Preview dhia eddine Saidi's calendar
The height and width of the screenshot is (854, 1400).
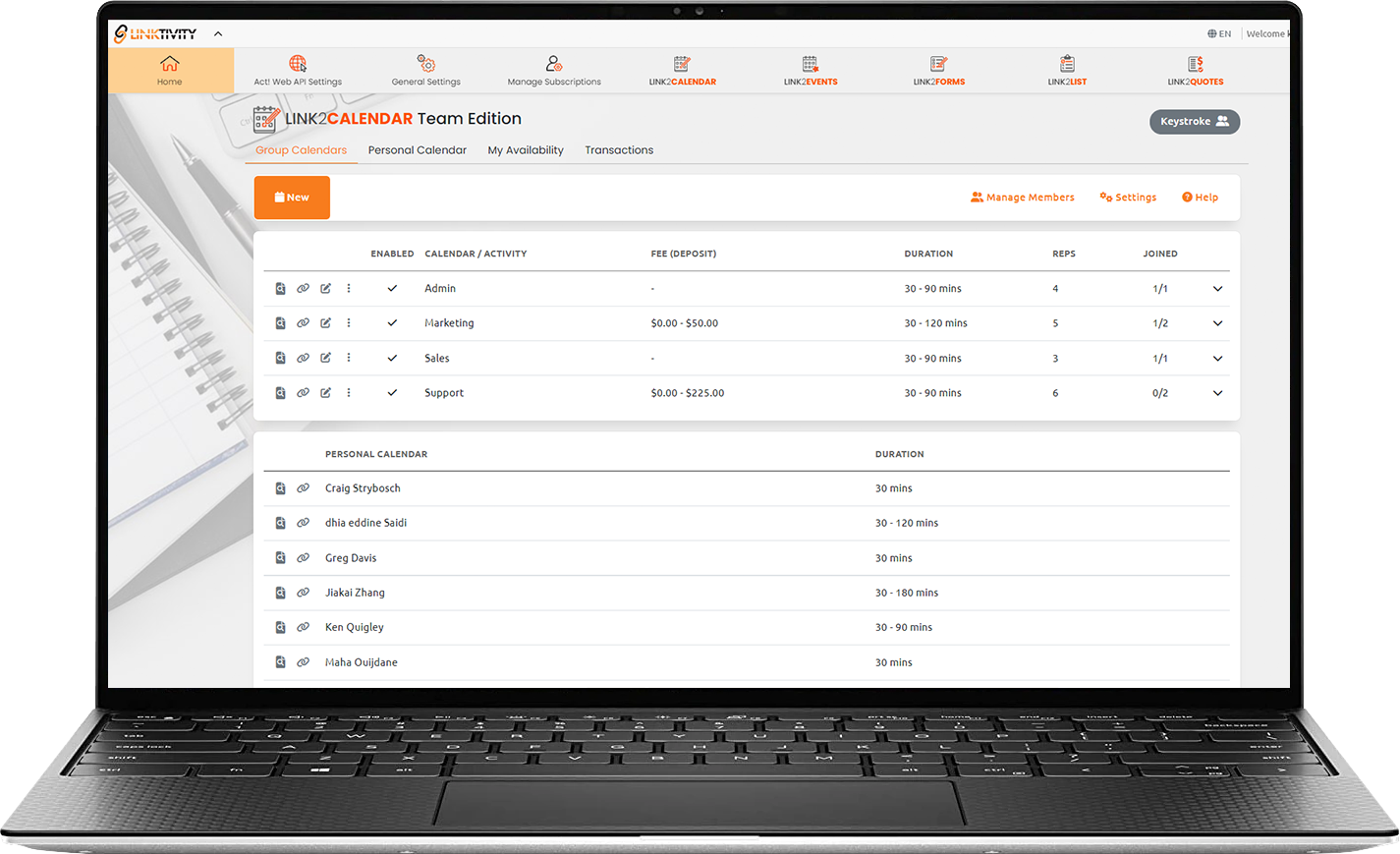[x=280, y=523]
